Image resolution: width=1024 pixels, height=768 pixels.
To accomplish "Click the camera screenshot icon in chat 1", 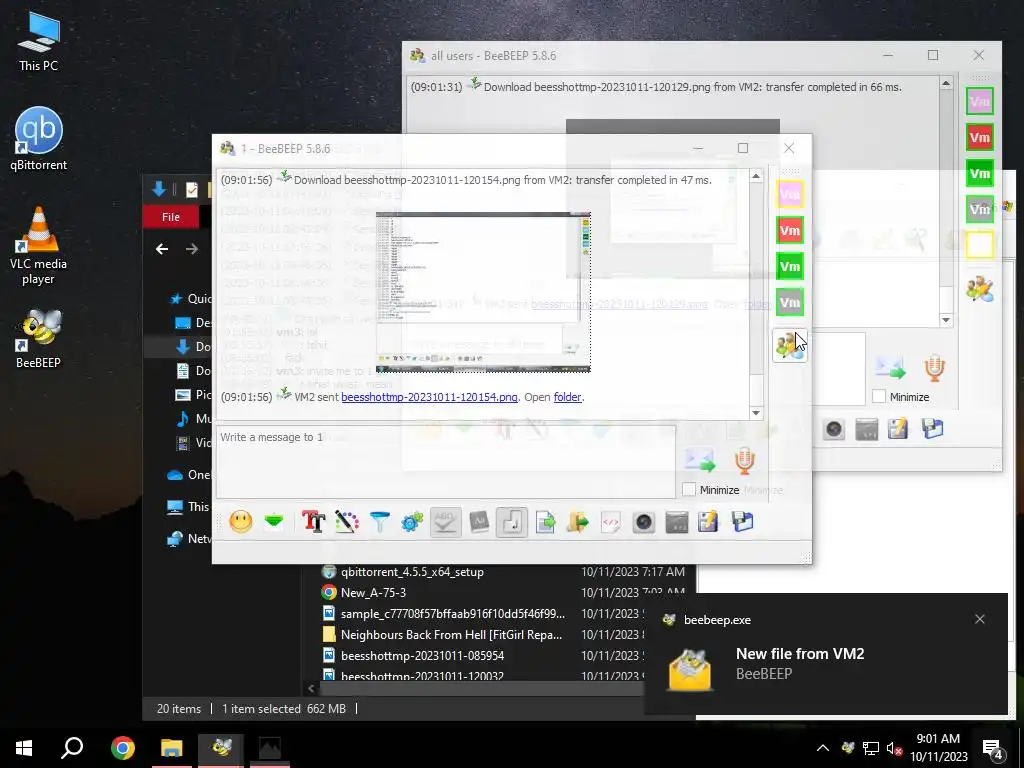I will pos(644,522).
